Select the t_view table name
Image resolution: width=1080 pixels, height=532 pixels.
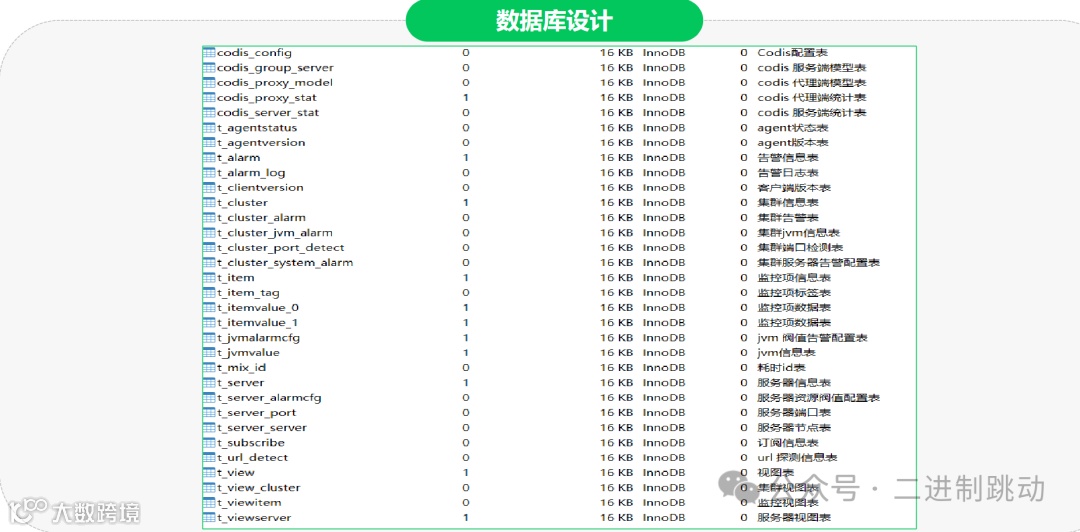(x=236, y=473)
